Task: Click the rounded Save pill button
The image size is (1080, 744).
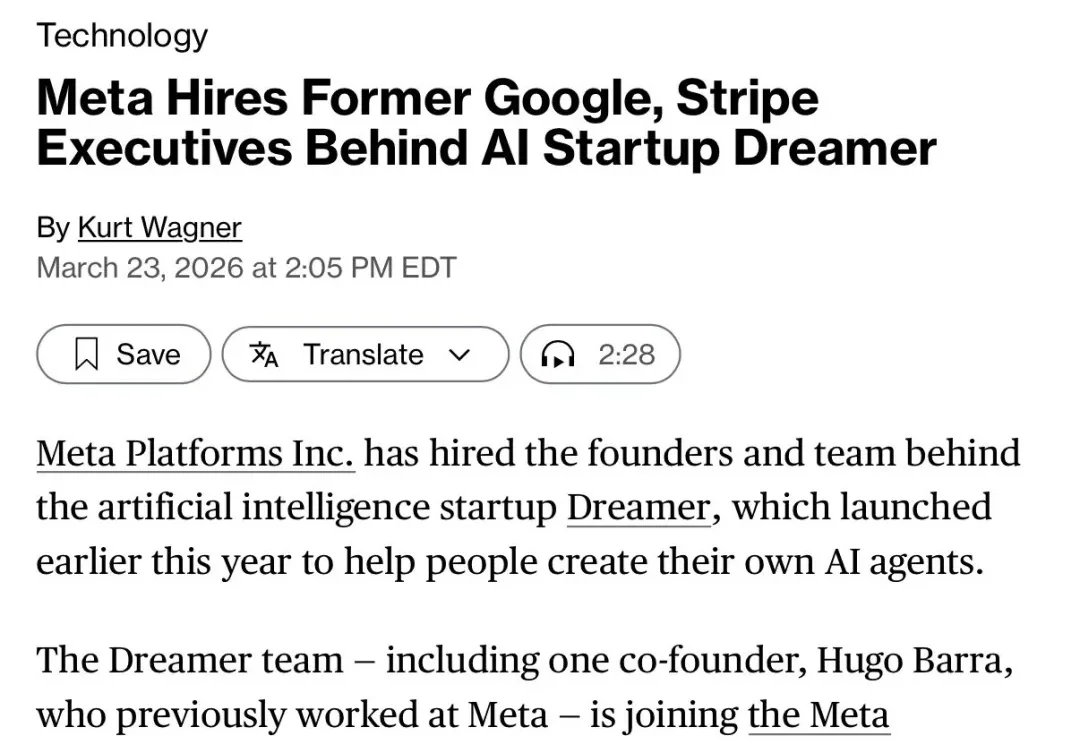Action: pos(122,354)
